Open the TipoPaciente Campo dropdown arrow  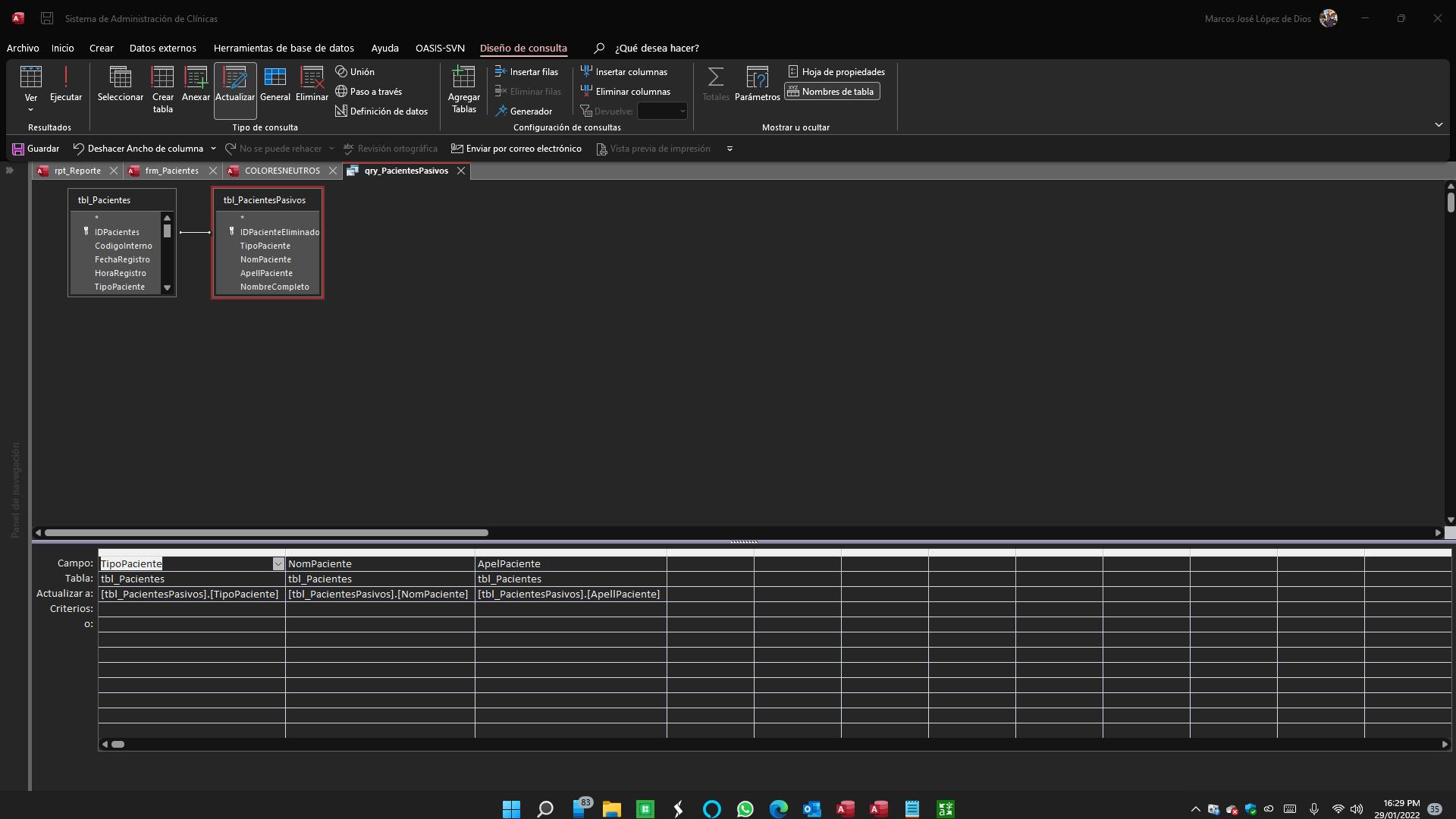point(278,564)
